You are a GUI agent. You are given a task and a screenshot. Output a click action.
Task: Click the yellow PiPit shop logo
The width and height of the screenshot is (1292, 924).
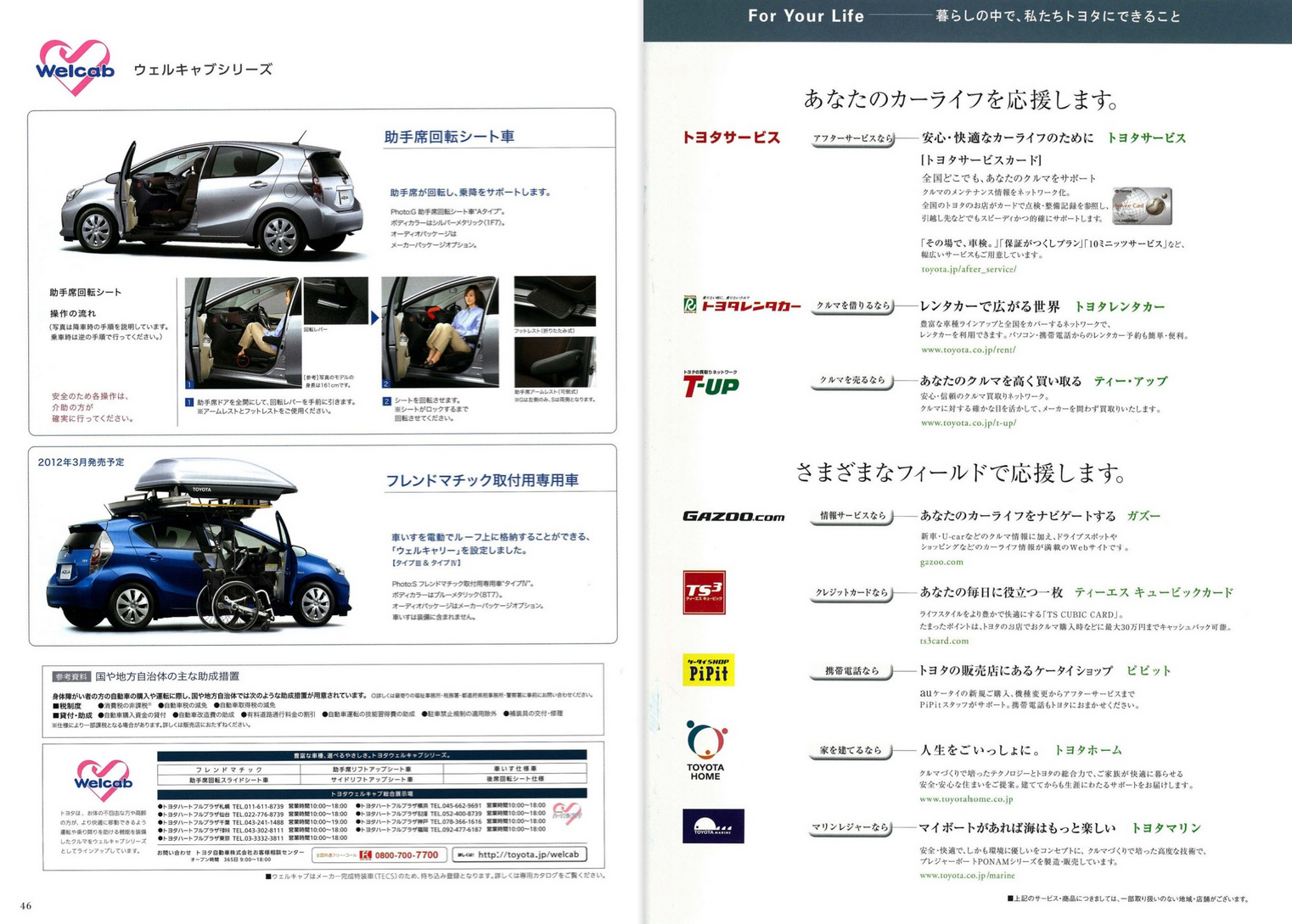[708, 669]
